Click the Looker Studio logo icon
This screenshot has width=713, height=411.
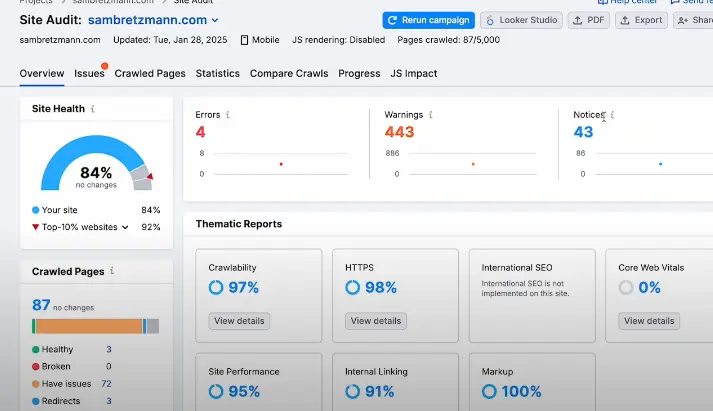(x=490, y=20)
